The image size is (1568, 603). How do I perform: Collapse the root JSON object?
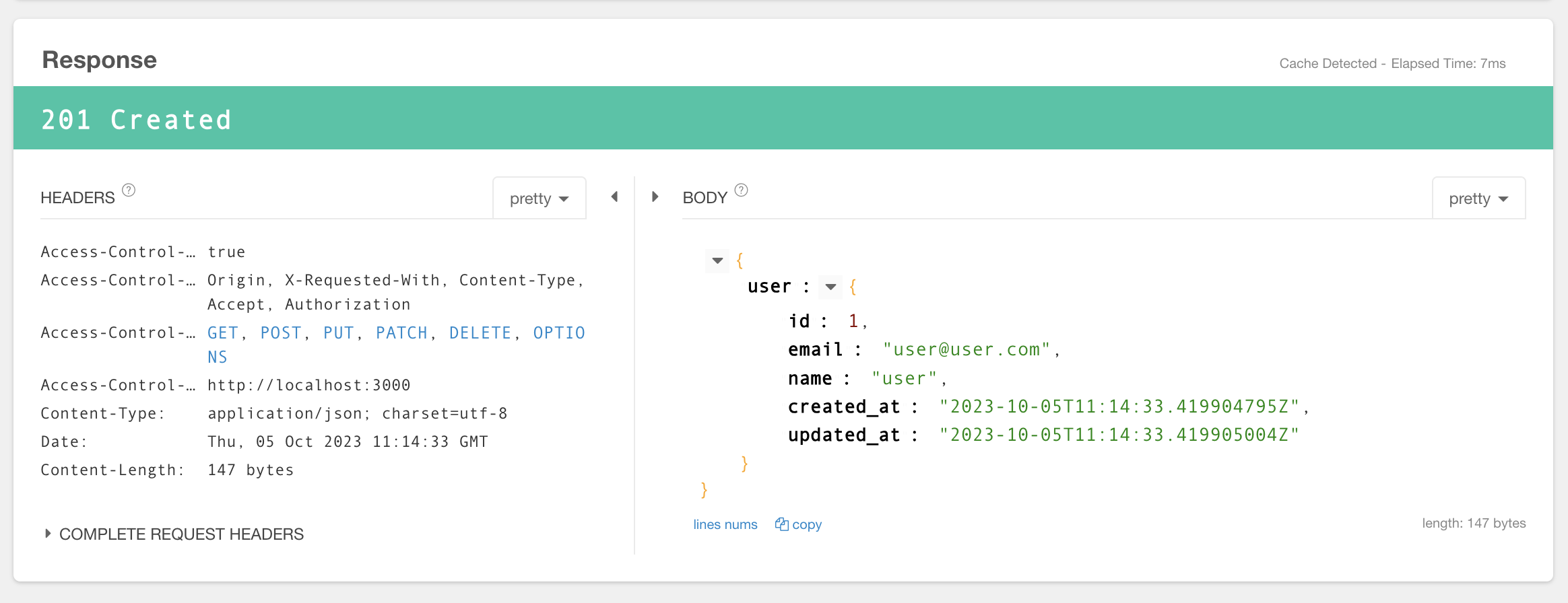click(717, 260)
